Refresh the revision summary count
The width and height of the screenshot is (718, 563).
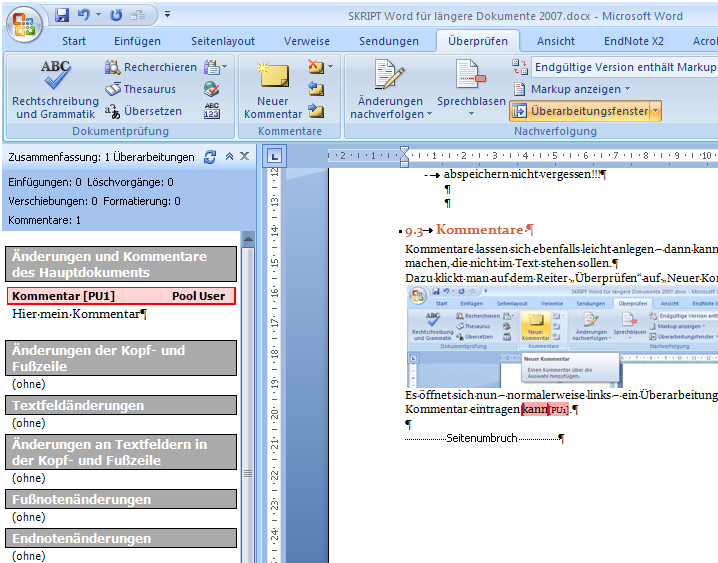(x=210, y=157)
